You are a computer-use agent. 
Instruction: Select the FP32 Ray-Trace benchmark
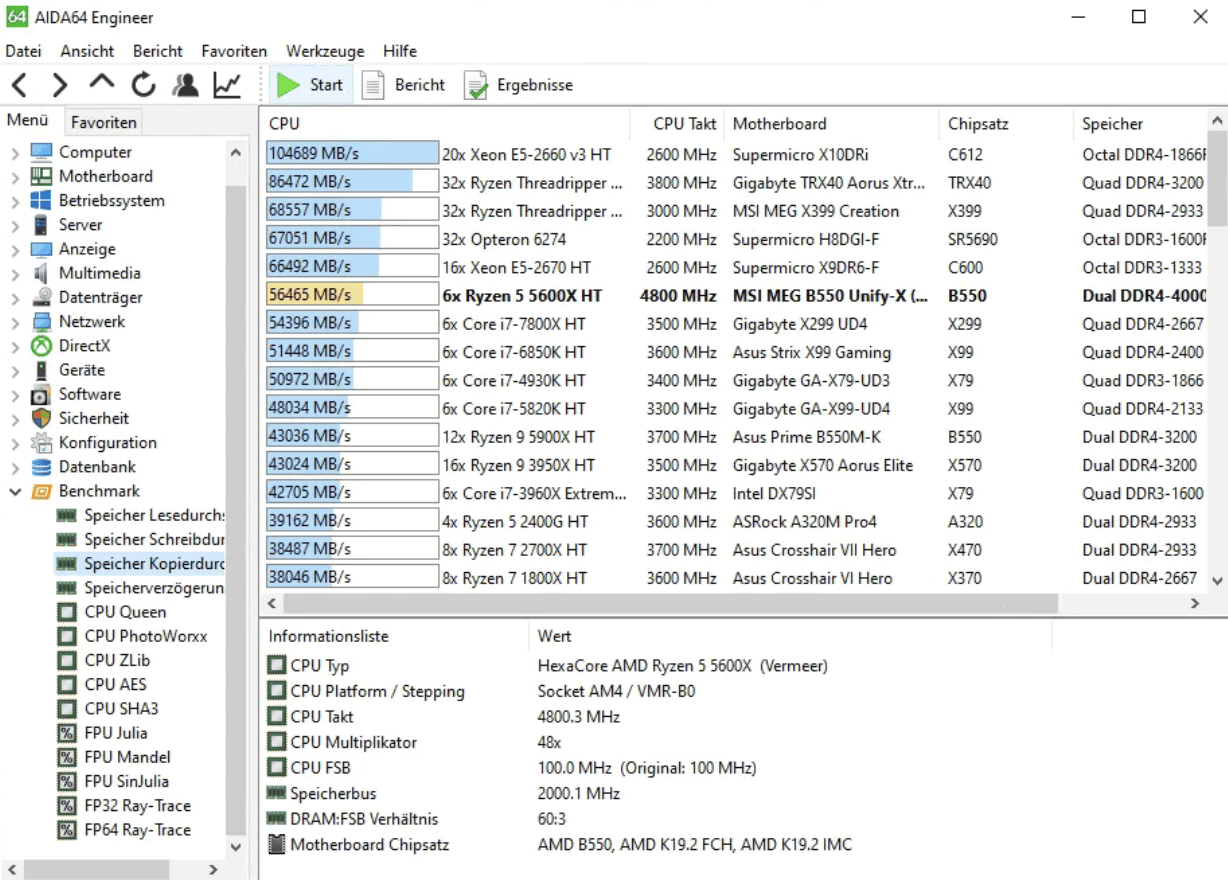click(x=124, y=805)
